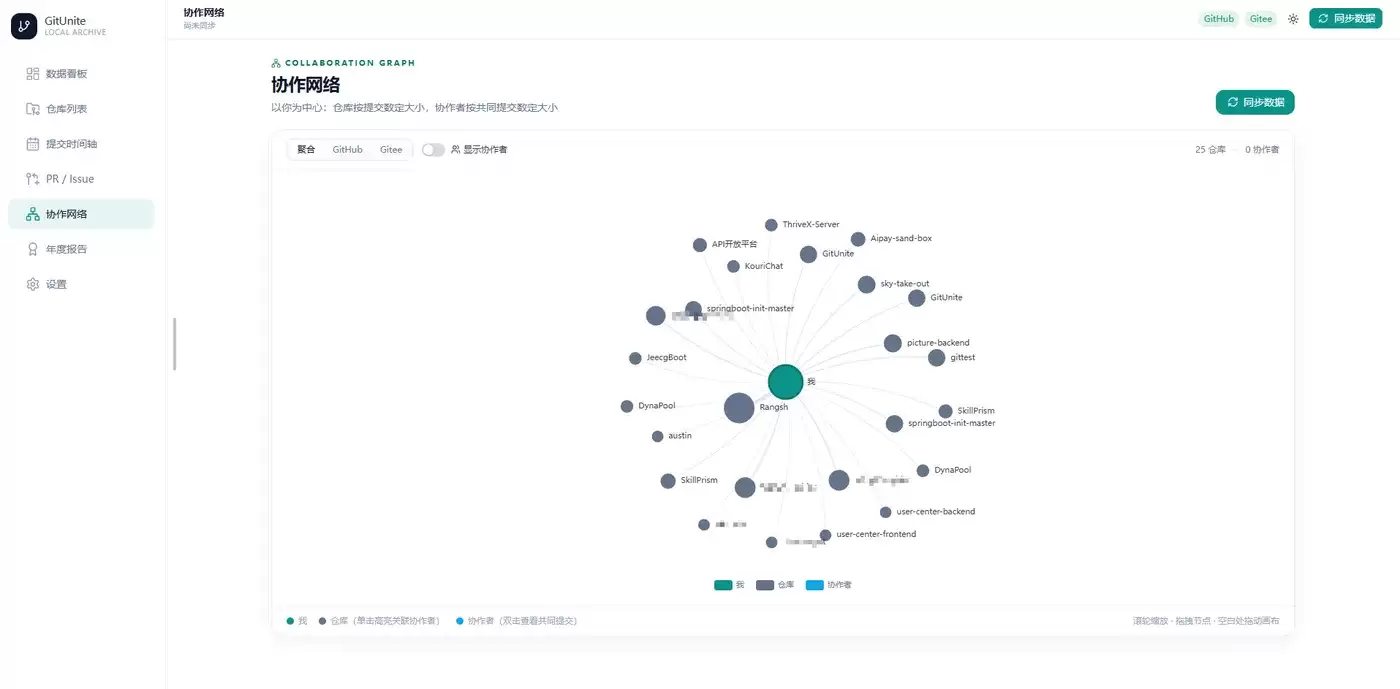Image resolution: width=1400 pixels, height=689 pixels.
Task: Click the 25 仓库 count text
Action: tap(1210, 150)
